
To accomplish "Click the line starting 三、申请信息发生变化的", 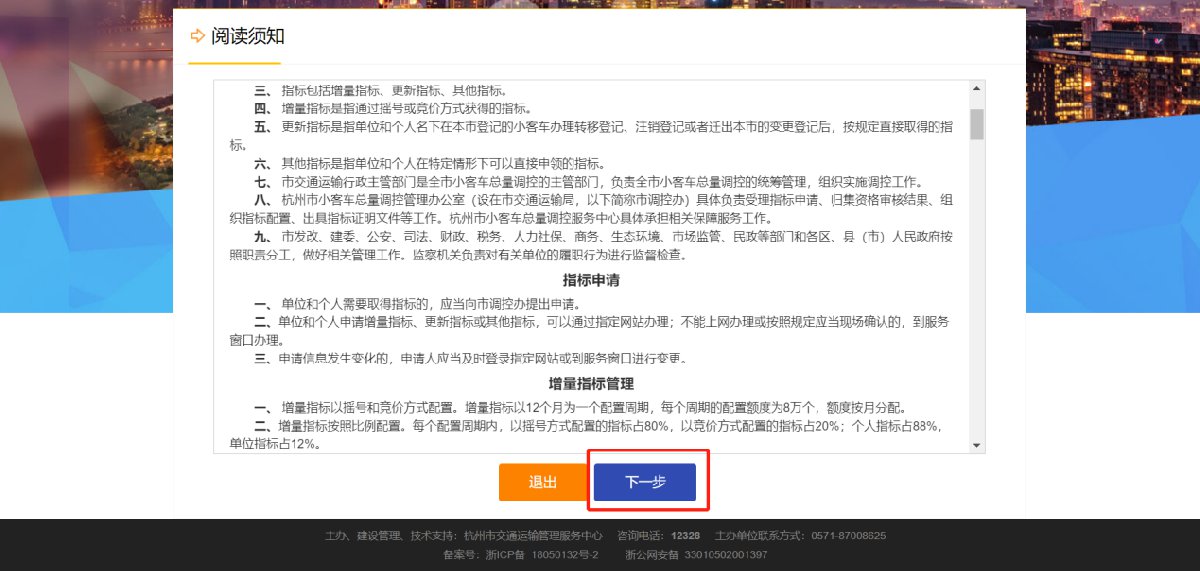I will click(480, 358).
